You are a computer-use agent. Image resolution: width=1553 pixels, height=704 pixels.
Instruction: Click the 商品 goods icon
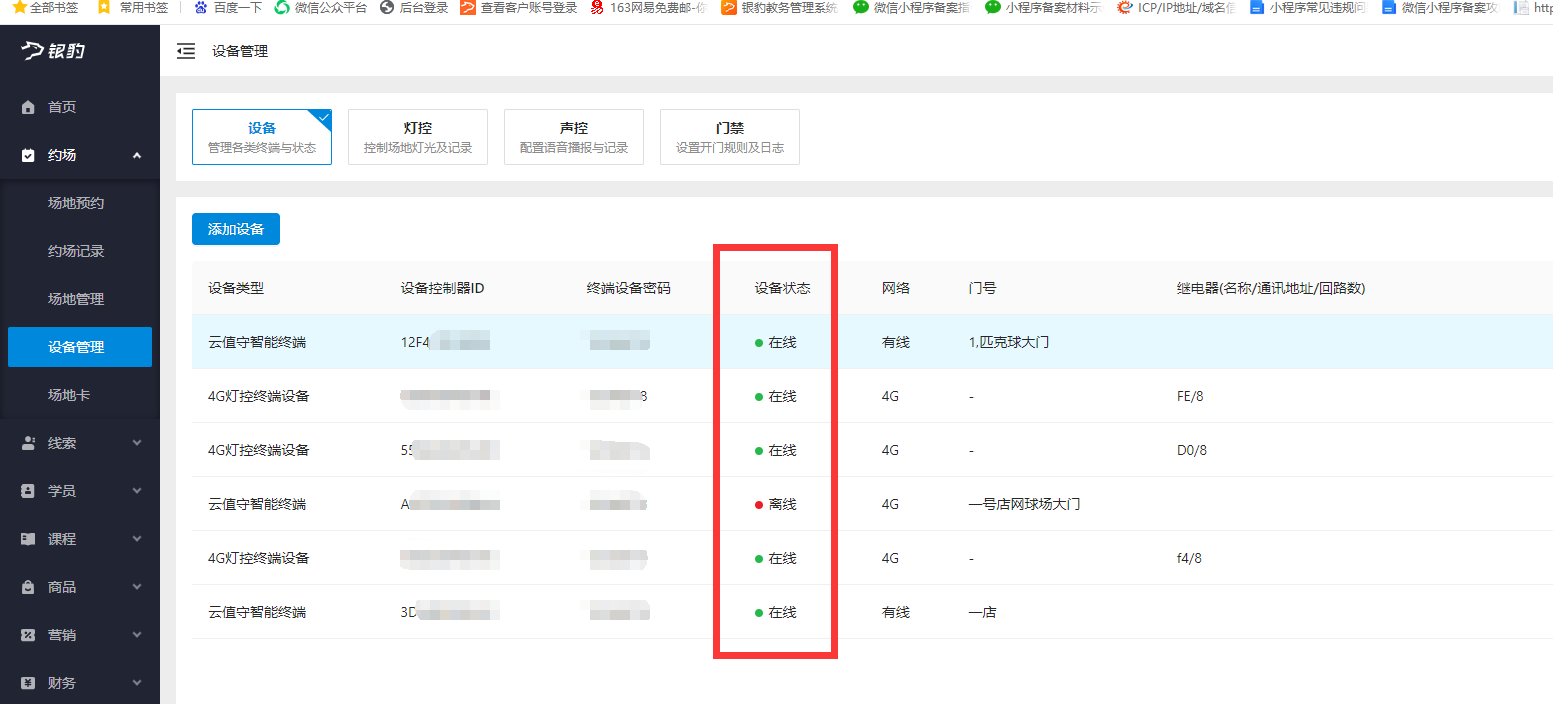coord(25,586)
